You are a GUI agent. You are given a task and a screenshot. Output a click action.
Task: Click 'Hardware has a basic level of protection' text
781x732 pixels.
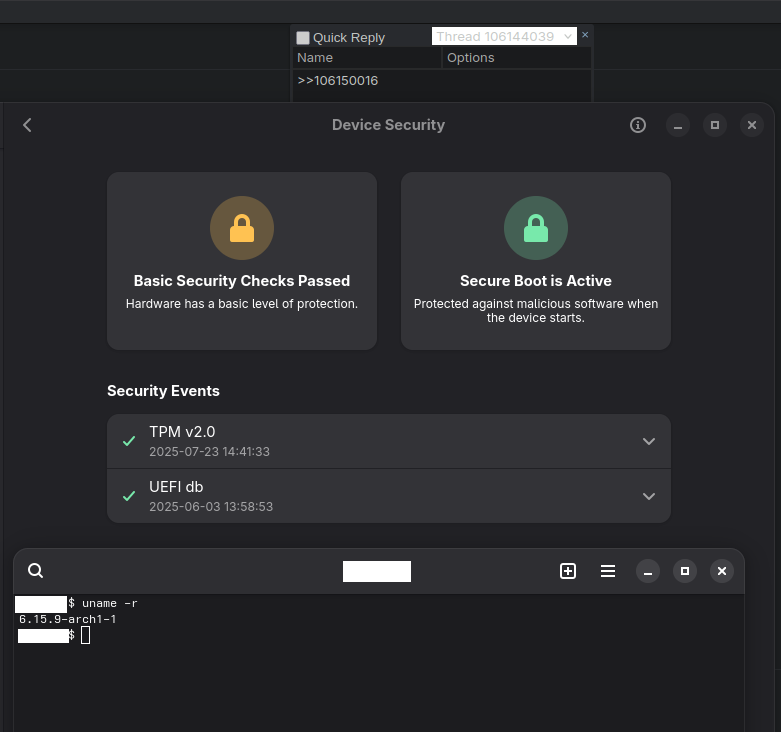tap(242, 304)
